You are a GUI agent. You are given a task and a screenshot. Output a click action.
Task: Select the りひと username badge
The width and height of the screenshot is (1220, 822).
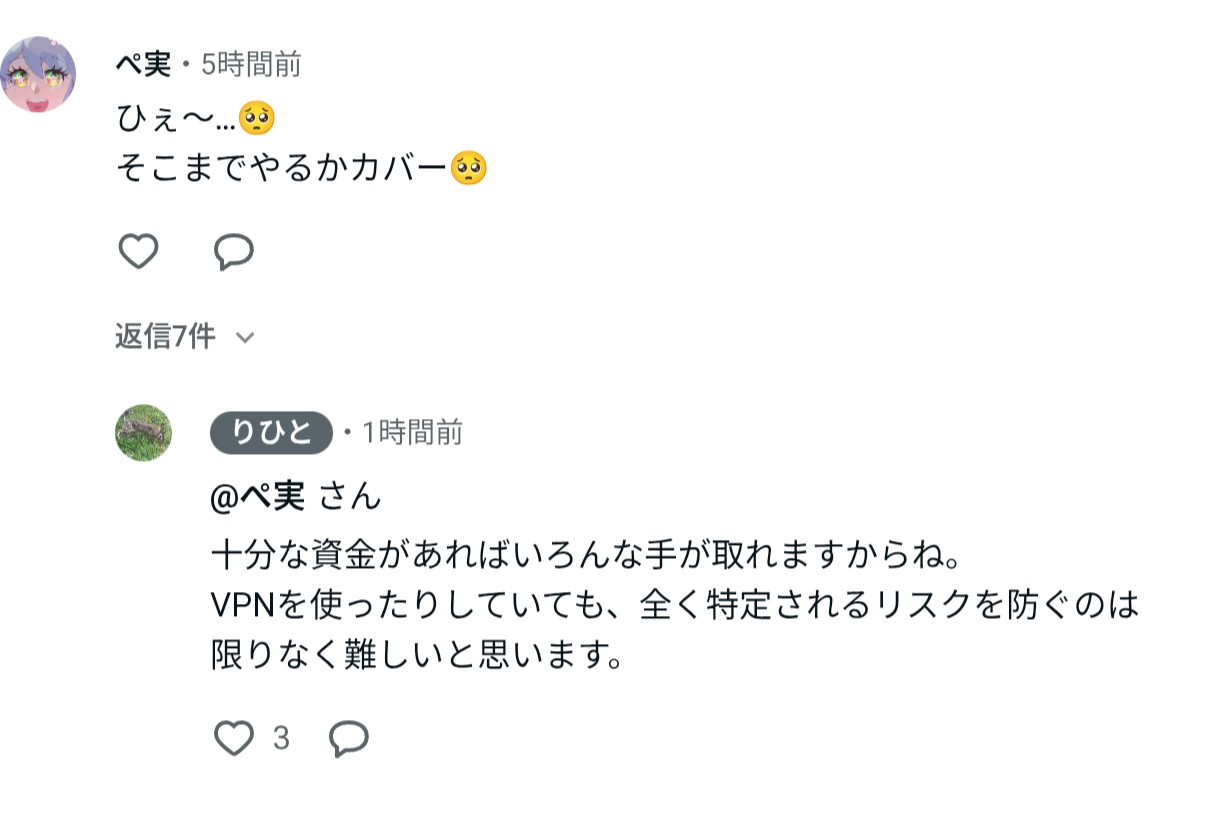(x=270, y=432)
